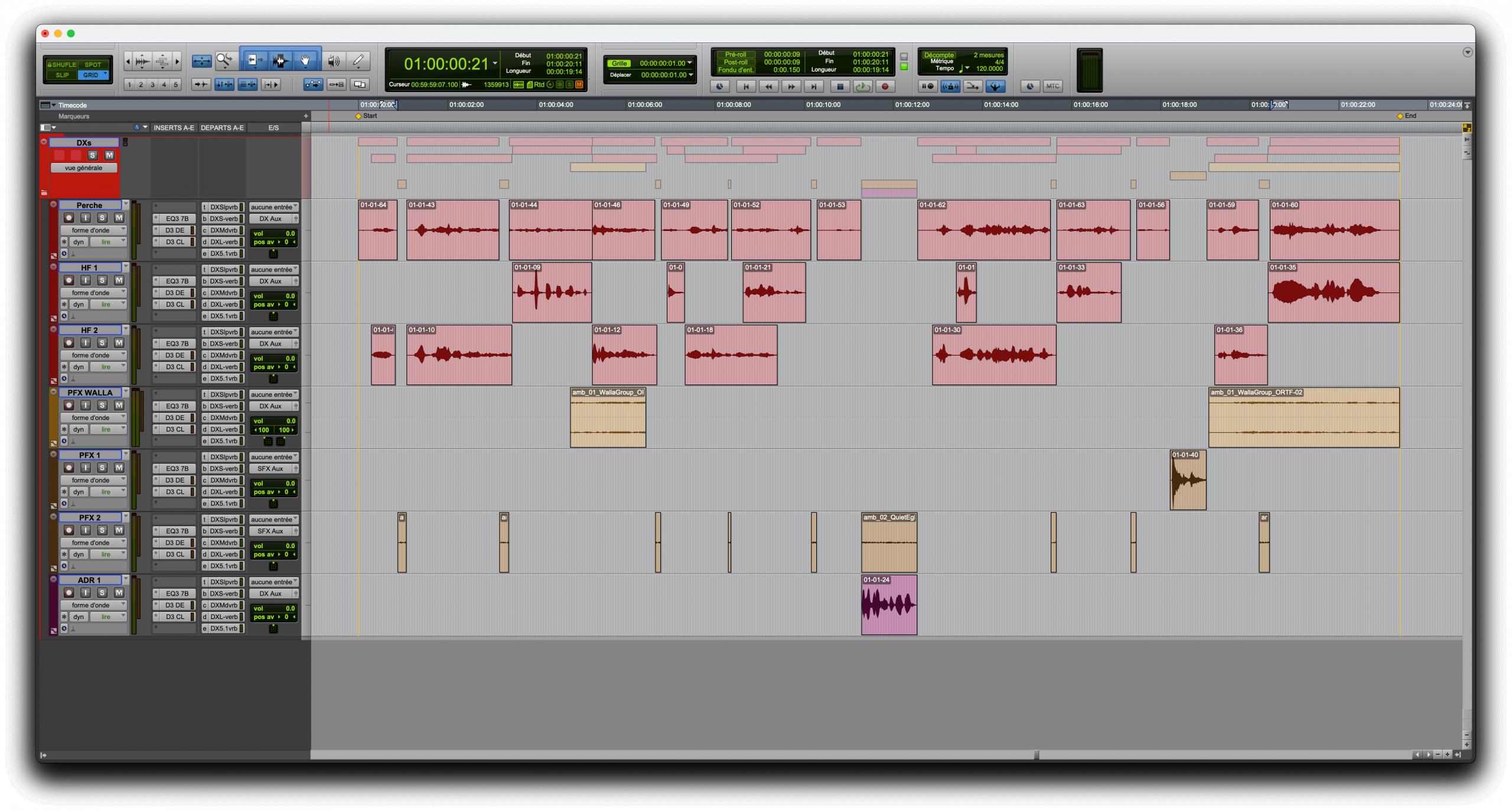This screenshot has height=811, width=1512.
Task: Open Grille value dropdown arrow
Action: (689, 63)
